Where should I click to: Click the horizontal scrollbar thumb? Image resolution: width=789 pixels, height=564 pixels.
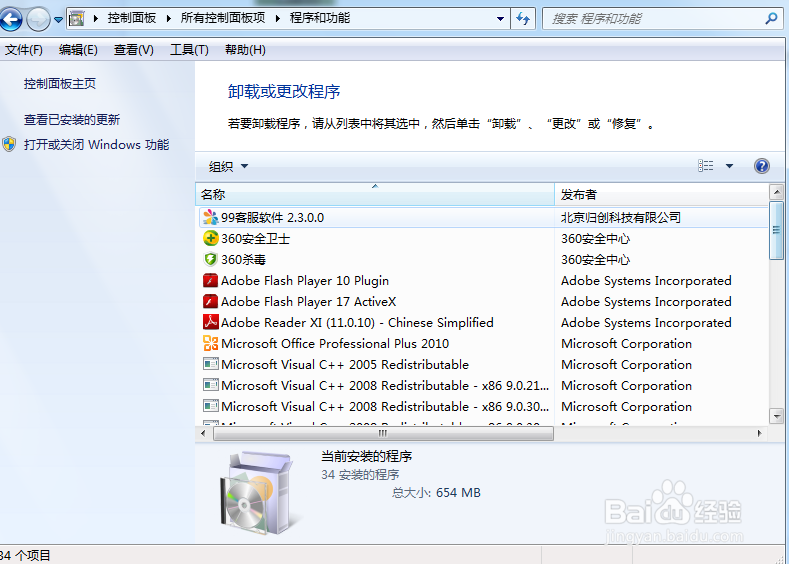point(383,433)
